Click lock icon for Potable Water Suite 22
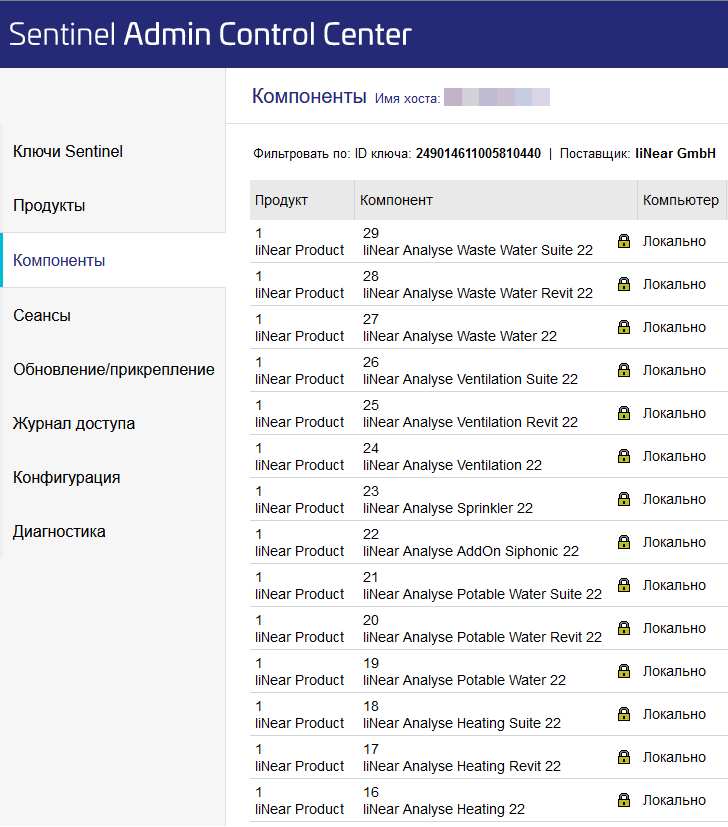This screenshot has width=728, height=827. 624,585
